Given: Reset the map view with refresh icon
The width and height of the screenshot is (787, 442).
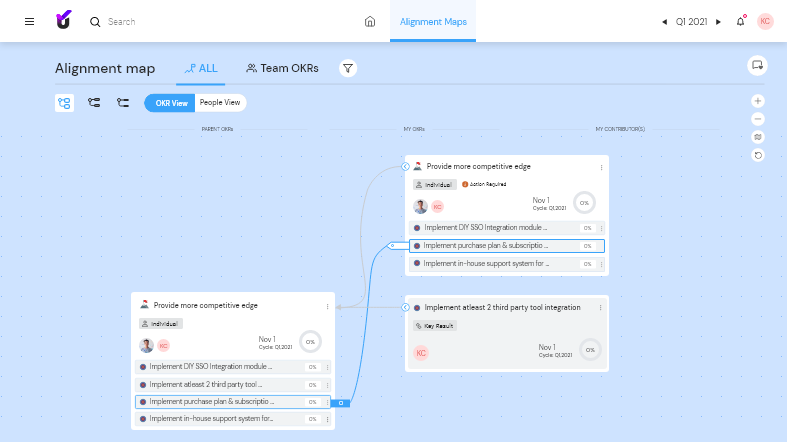Looking at the screenshot, I should pos(758,155).
